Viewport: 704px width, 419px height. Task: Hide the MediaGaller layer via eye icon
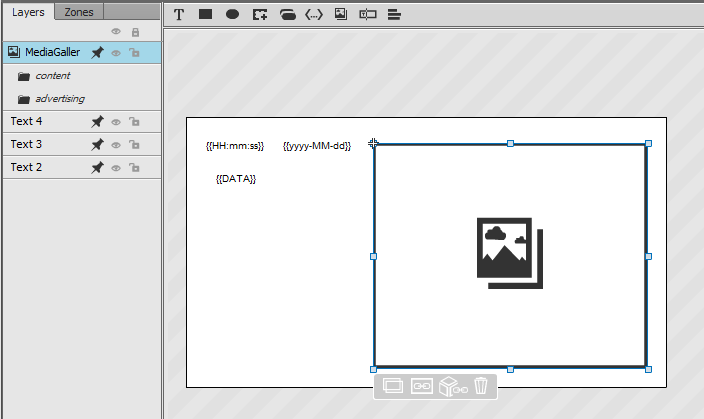coord(116,53)
